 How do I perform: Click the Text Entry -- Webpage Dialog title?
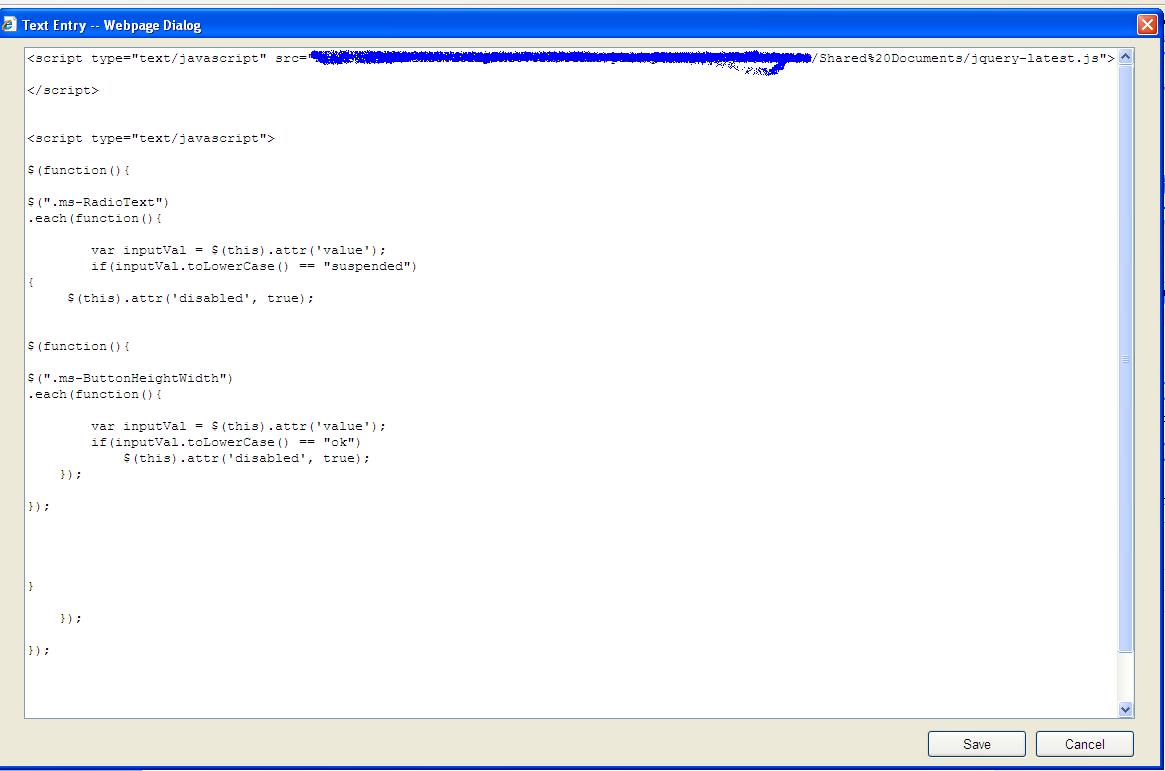[111, 25]
